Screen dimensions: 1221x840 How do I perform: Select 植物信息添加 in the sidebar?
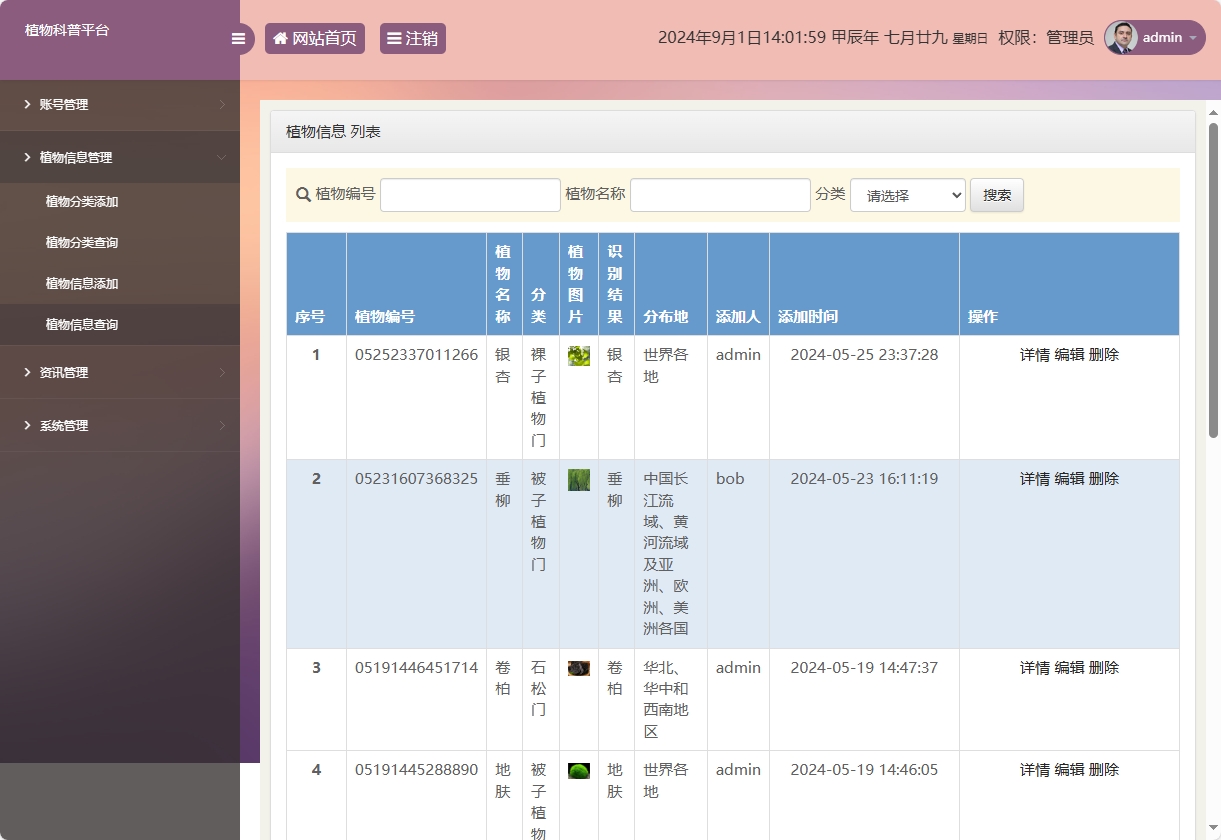point(82,284)
